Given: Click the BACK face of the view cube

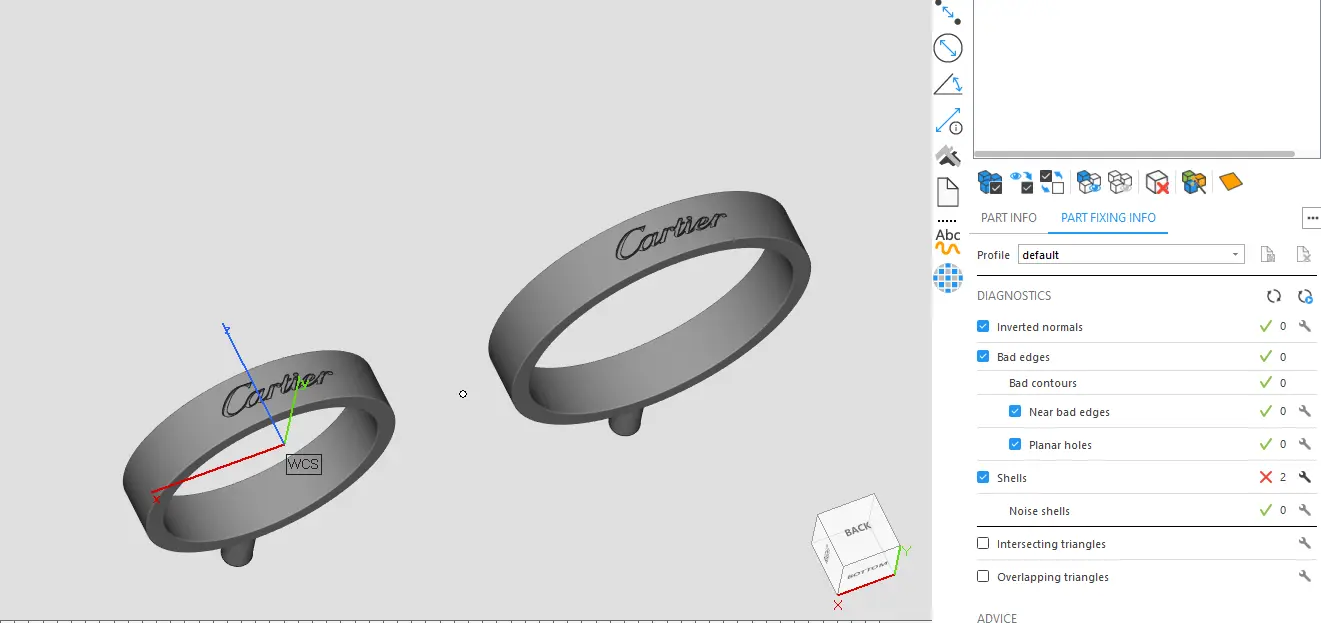Looking at the screenshot, I should point(856,530).
